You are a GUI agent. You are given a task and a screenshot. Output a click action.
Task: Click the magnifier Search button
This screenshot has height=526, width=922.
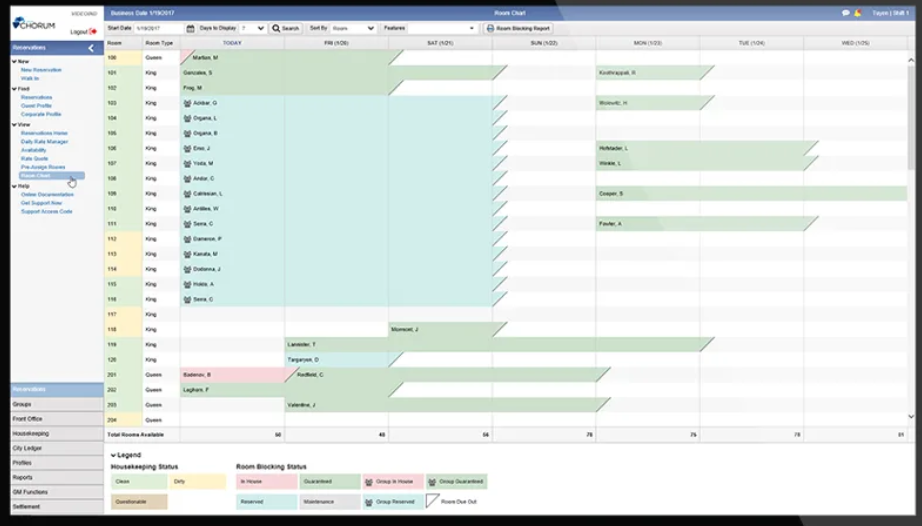pyautogui.click(x=286, y=28)
